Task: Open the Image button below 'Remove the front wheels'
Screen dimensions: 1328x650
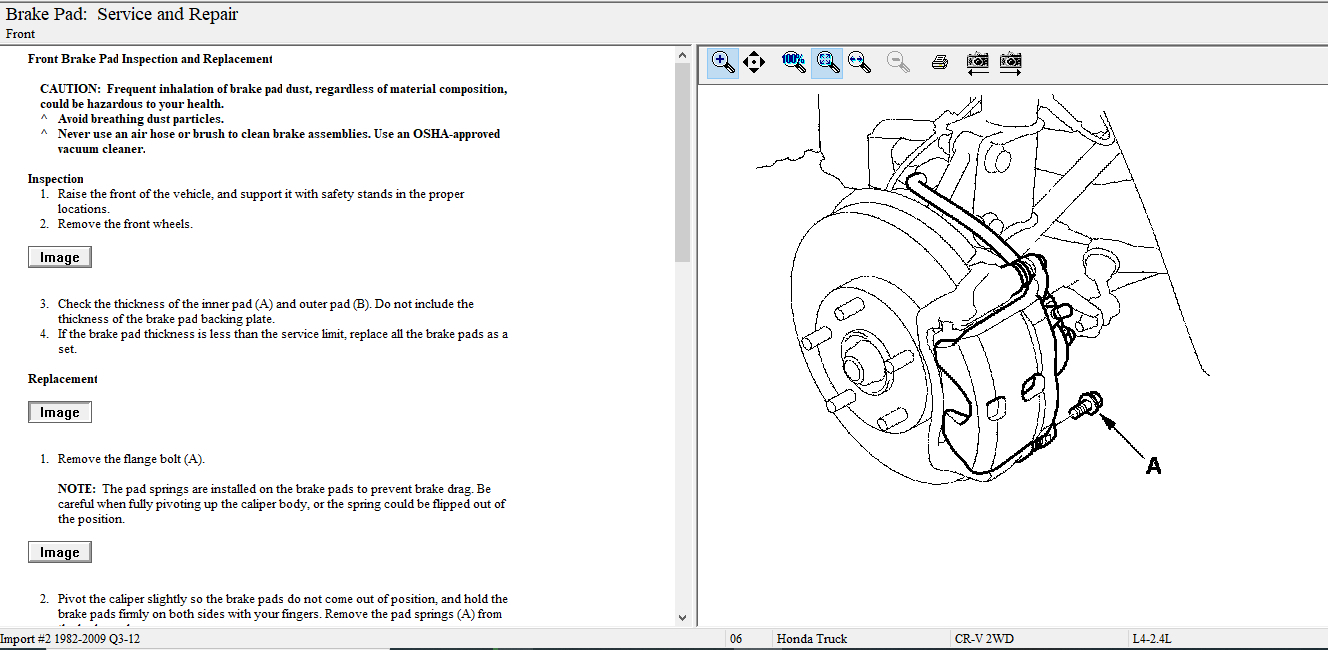Action: (60, 257)
